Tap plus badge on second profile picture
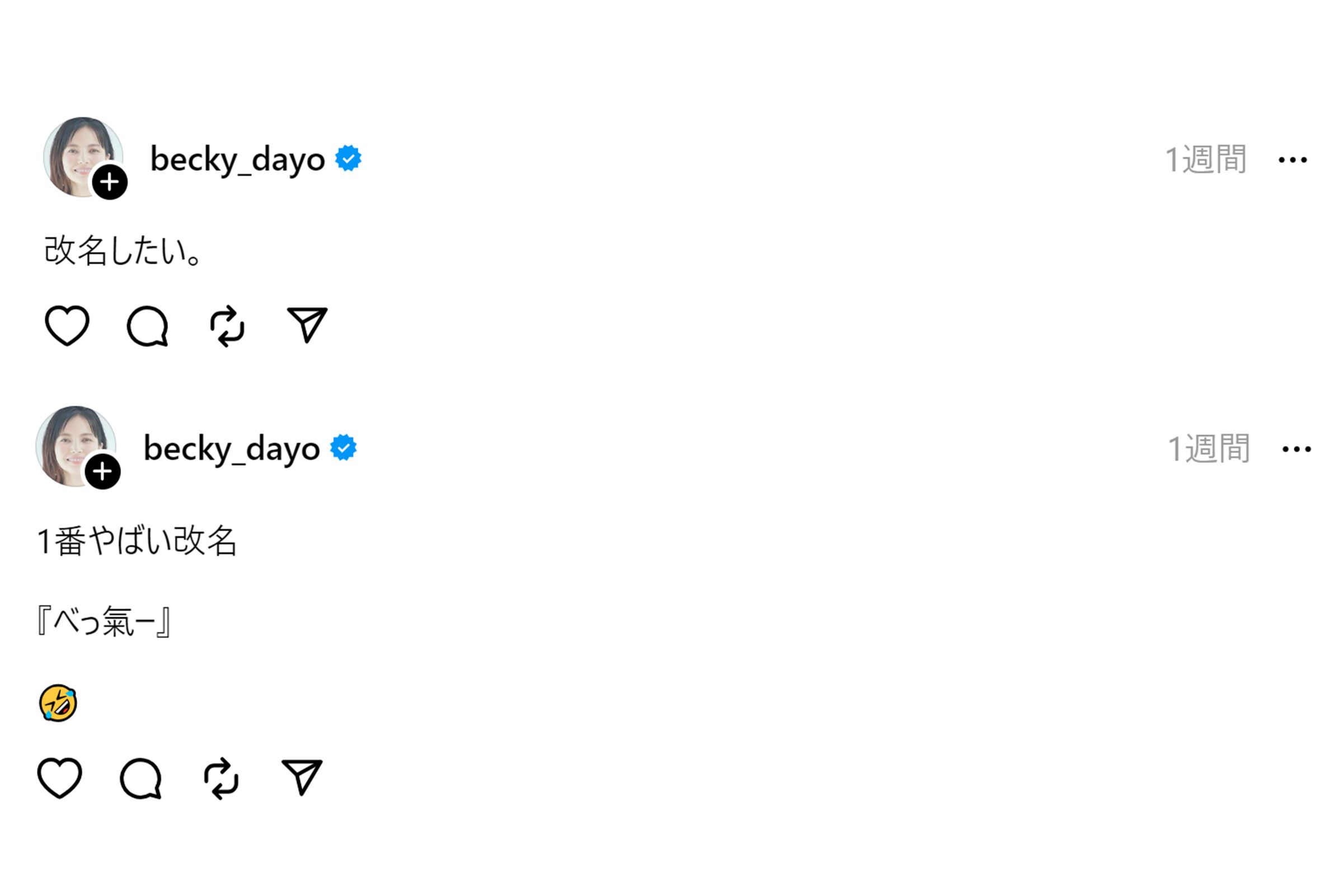1343x896 pixels. pyautogui.click(x=103, y=471)
